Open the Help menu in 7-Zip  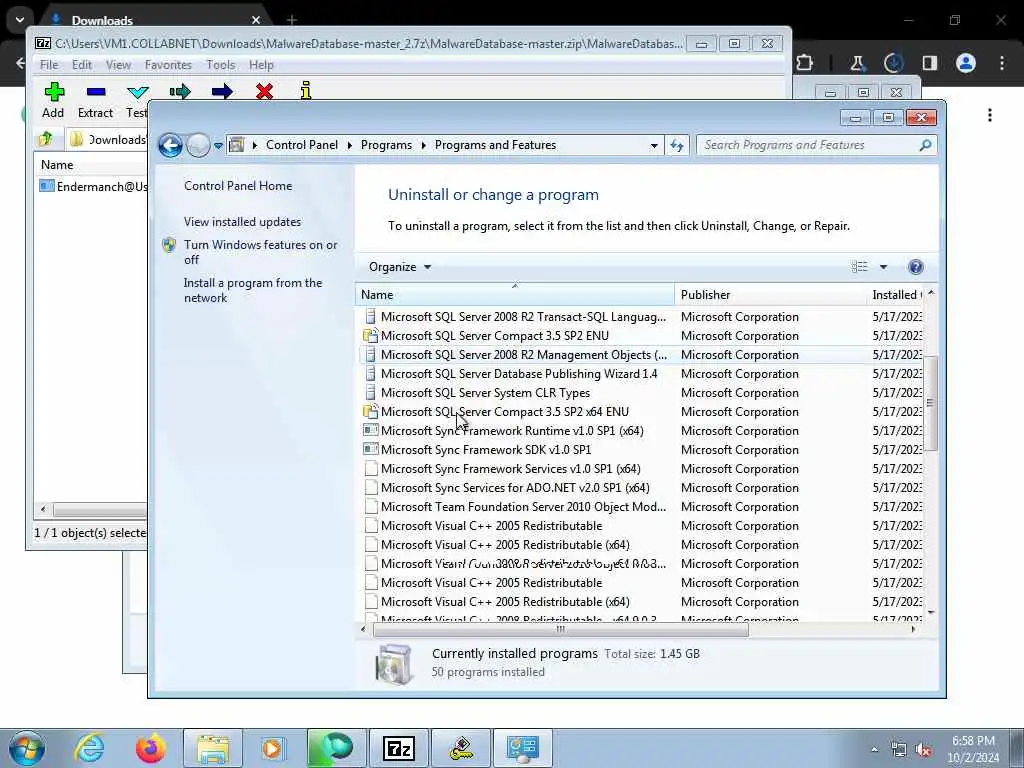point(261,65)
